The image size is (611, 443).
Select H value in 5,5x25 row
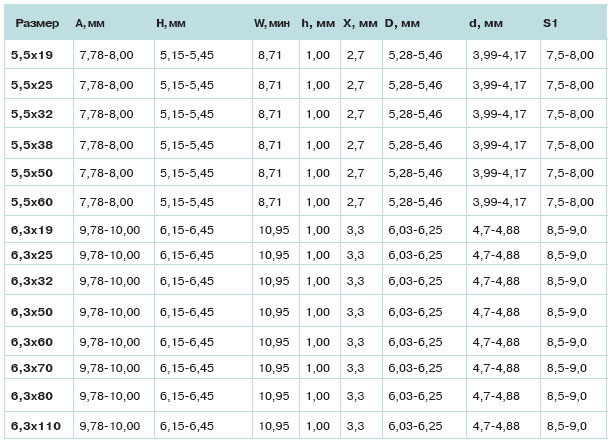pyautogui.click(x=187, y=85)
